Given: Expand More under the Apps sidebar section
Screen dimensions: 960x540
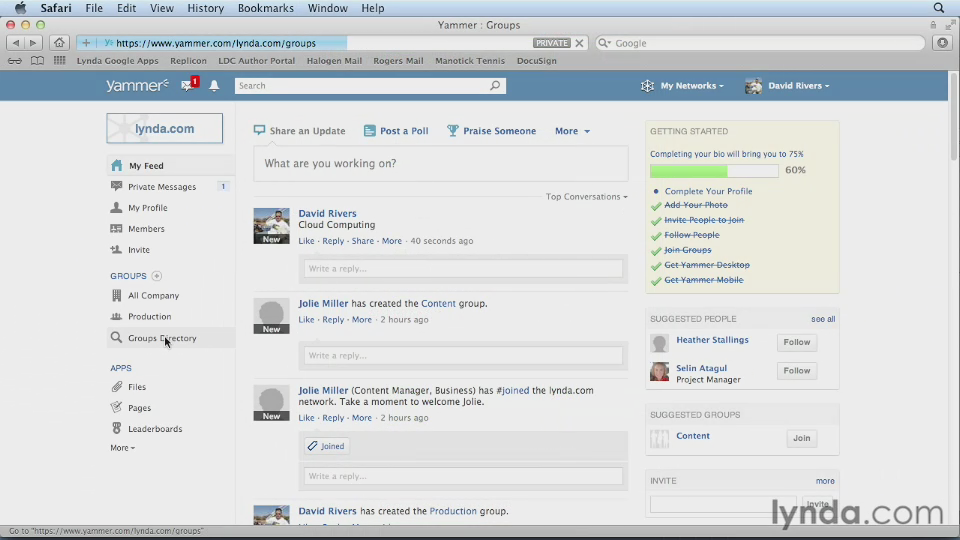Looking at the screenshot, I should pyautogui.click(x=122, y=448).
